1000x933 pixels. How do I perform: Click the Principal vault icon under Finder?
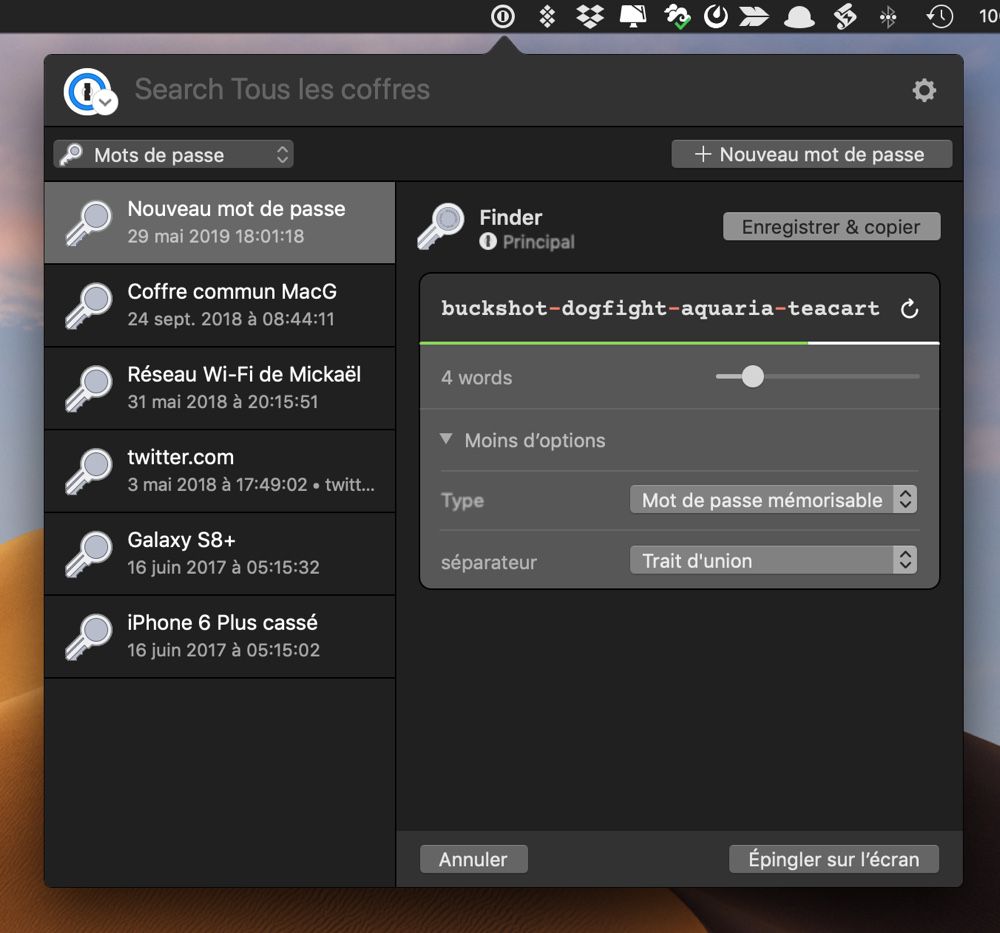488,242
